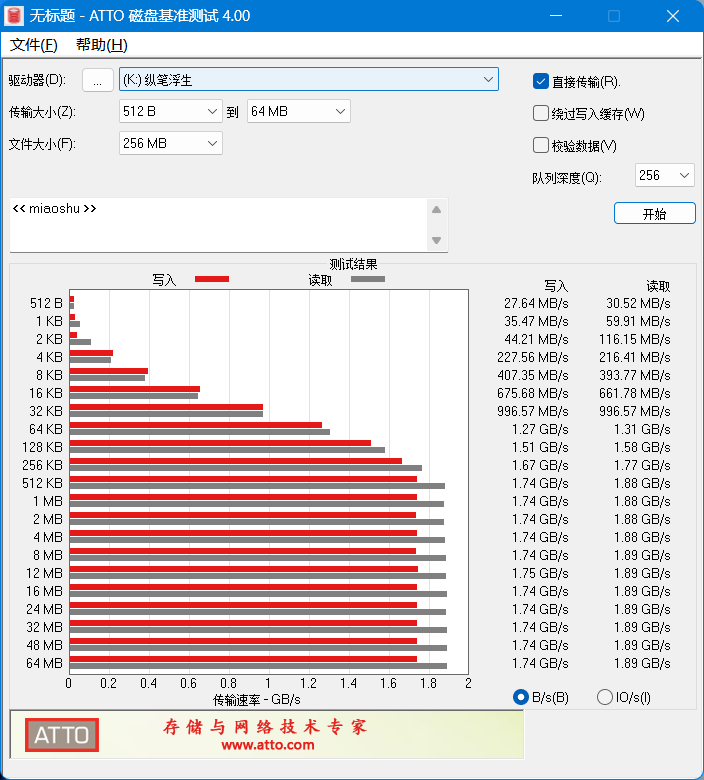Open the 文件(F) menu

[x=34, y=45]
